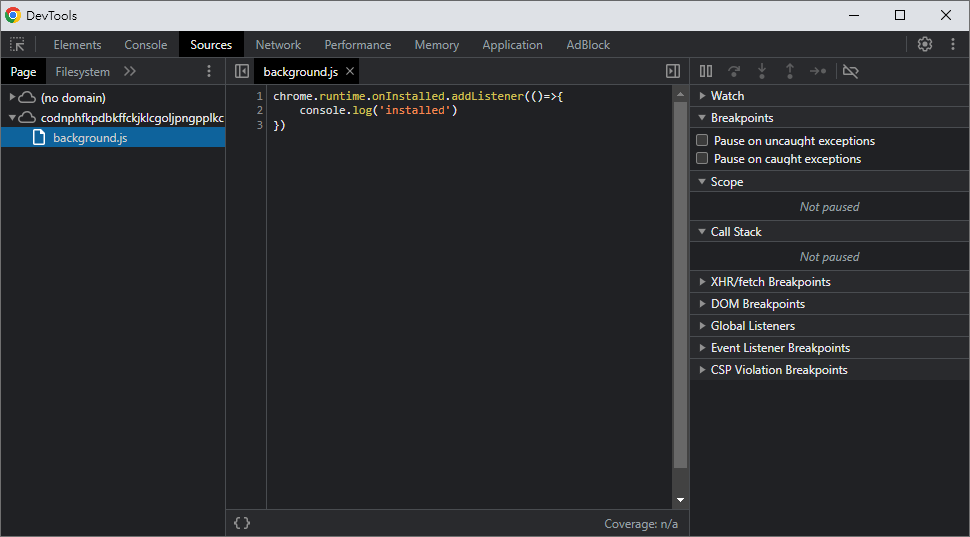Open DevTools settings gear
The width and height of the screenshot is (970, 537).
pyautogui.click(x=925, y=45)
